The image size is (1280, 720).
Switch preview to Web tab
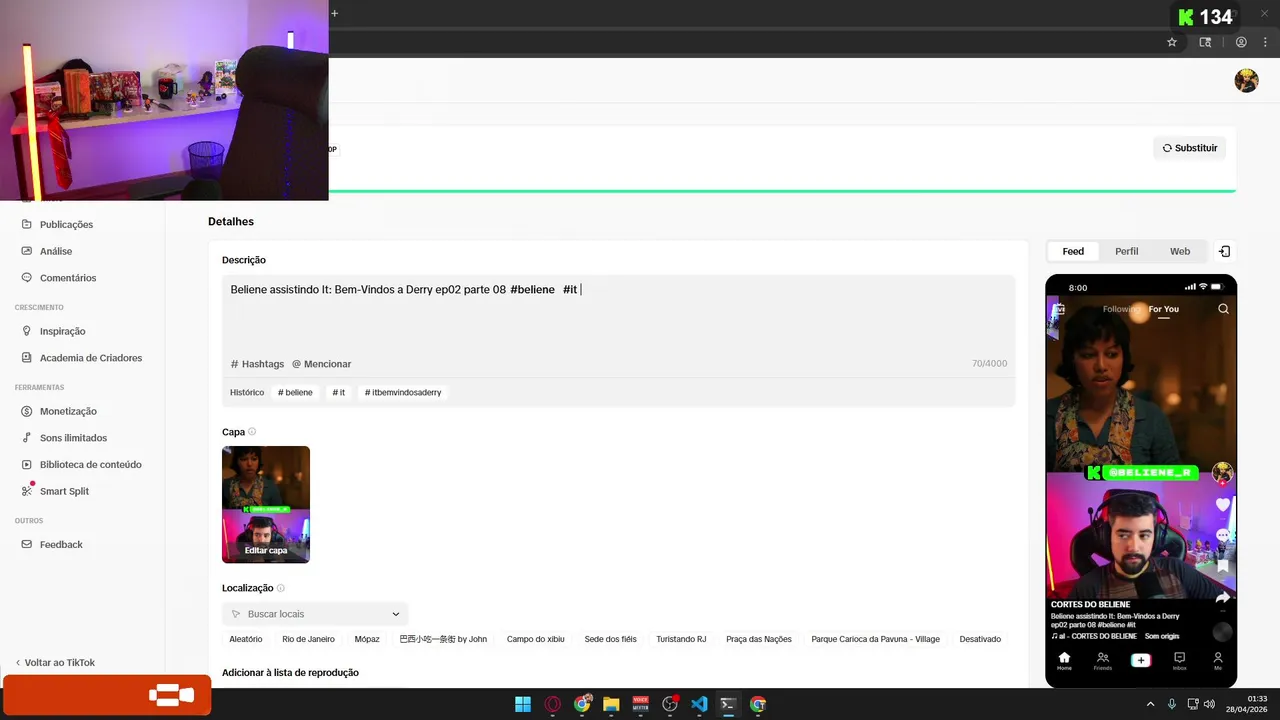point(1180,251)
